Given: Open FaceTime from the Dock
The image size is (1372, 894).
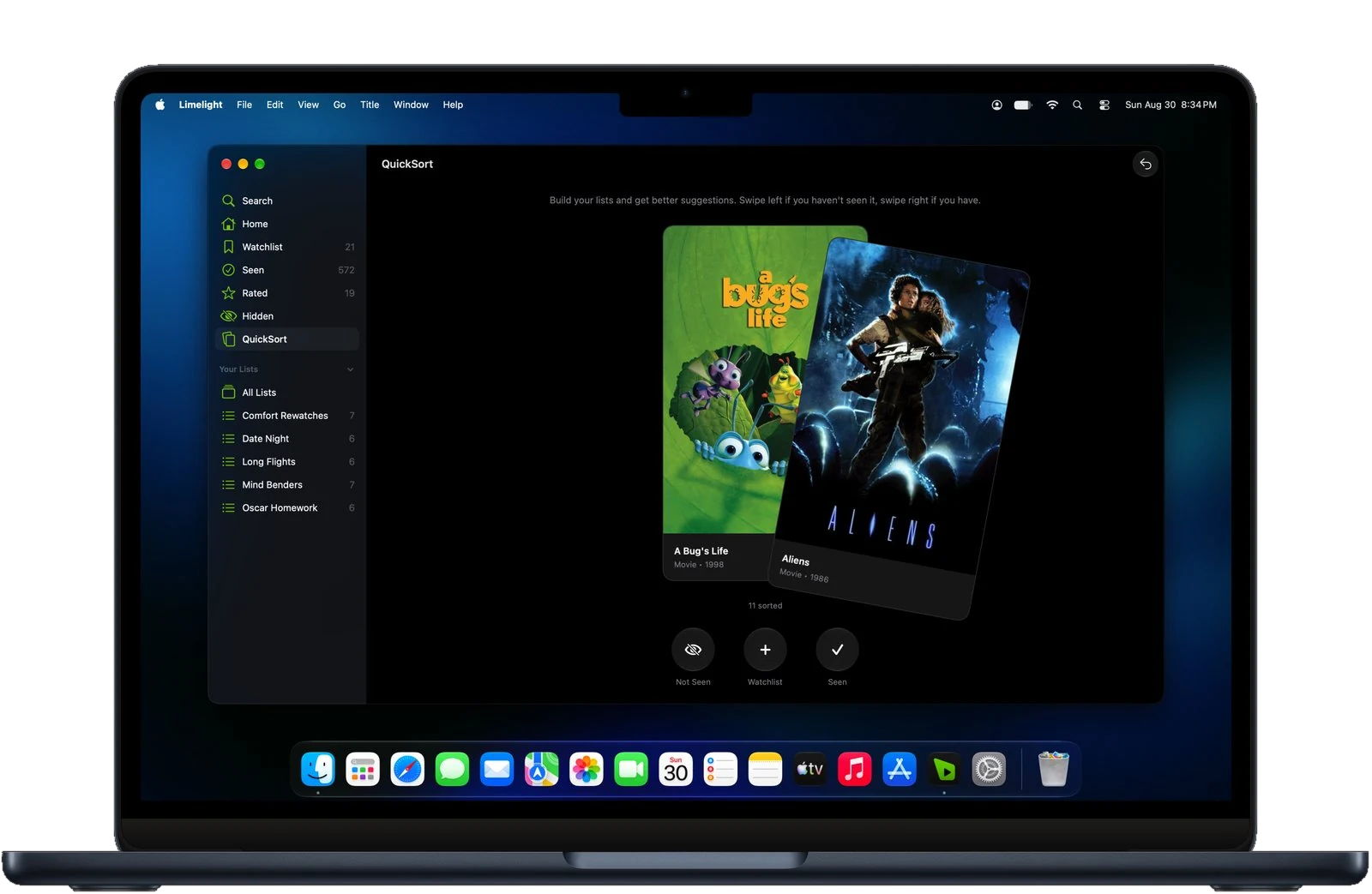Looking at the screenshot, I should click(631, 769).
